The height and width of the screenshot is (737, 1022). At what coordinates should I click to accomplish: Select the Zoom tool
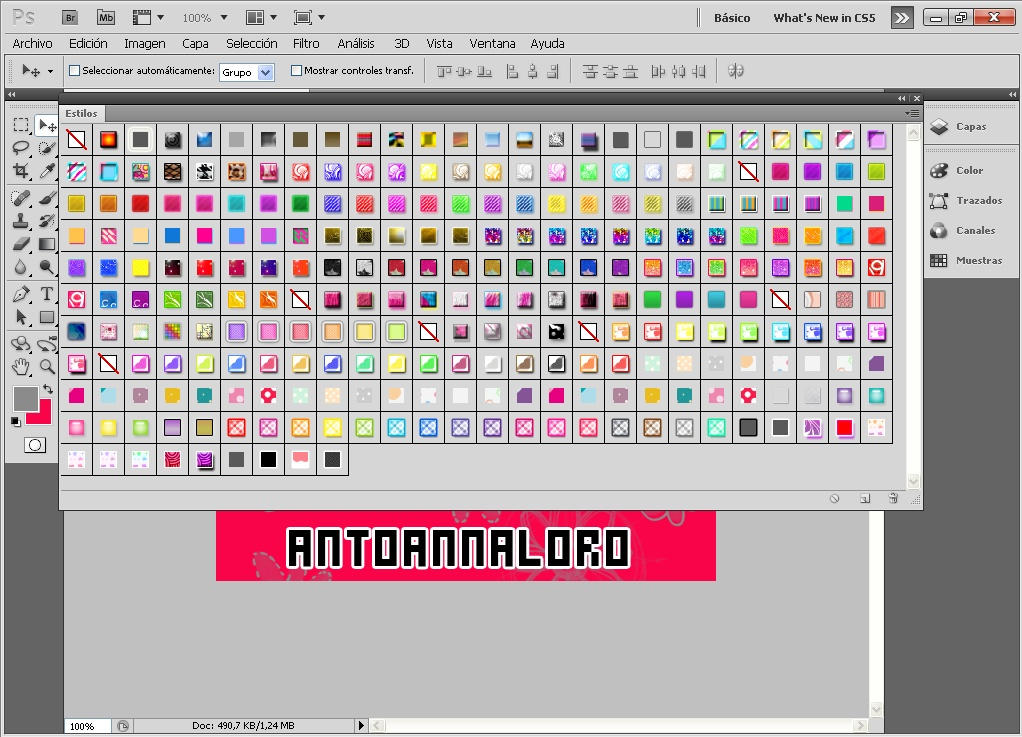point(46,367)
